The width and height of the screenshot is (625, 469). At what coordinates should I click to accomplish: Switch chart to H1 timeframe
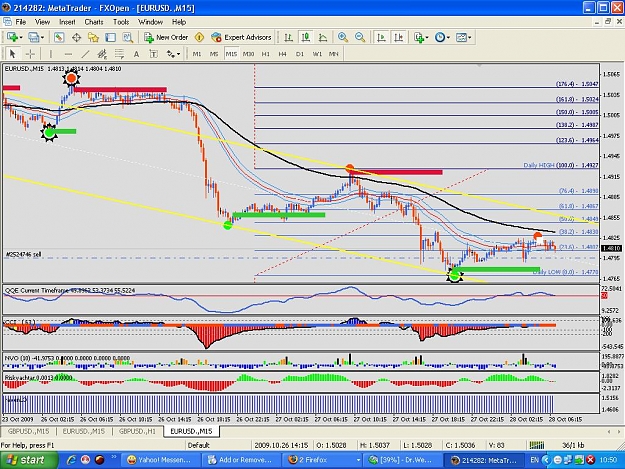click(265, 54)
